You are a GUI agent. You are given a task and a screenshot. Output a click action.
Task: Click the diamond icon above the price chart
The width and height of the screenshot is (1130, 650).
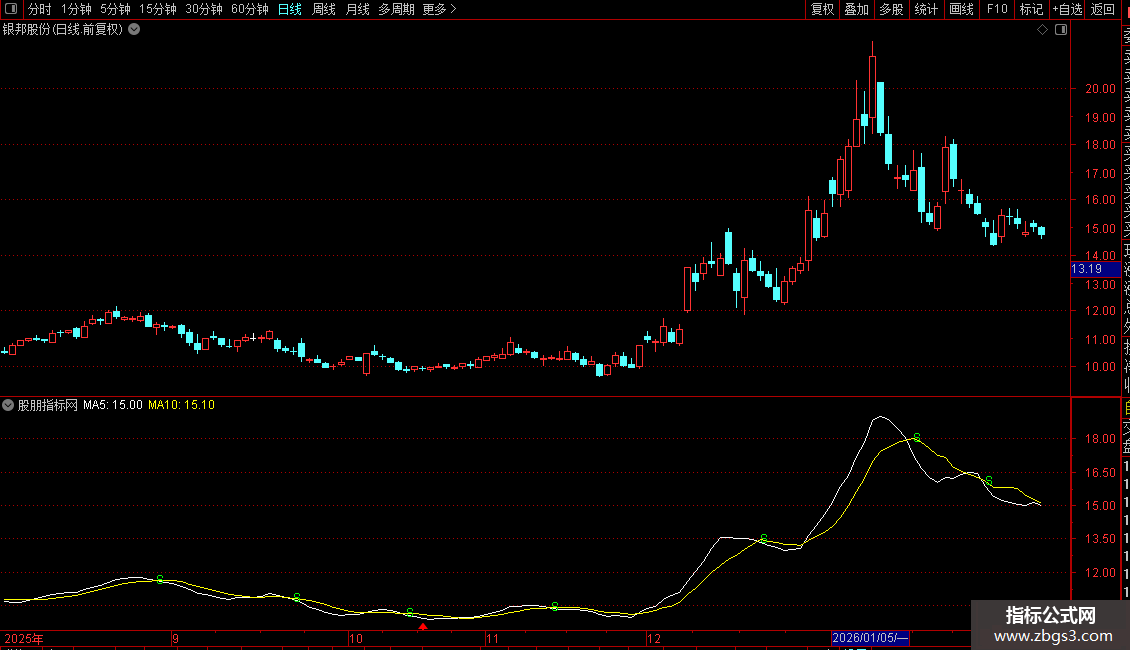pos(1042,30)
